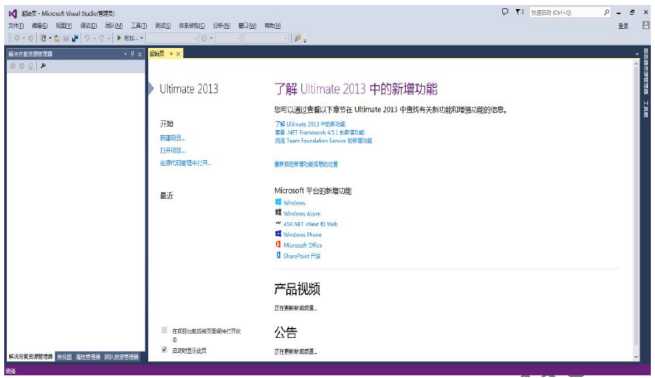The image size is (655, 378).
Task: Open the File menu
Action: (16, 26)
